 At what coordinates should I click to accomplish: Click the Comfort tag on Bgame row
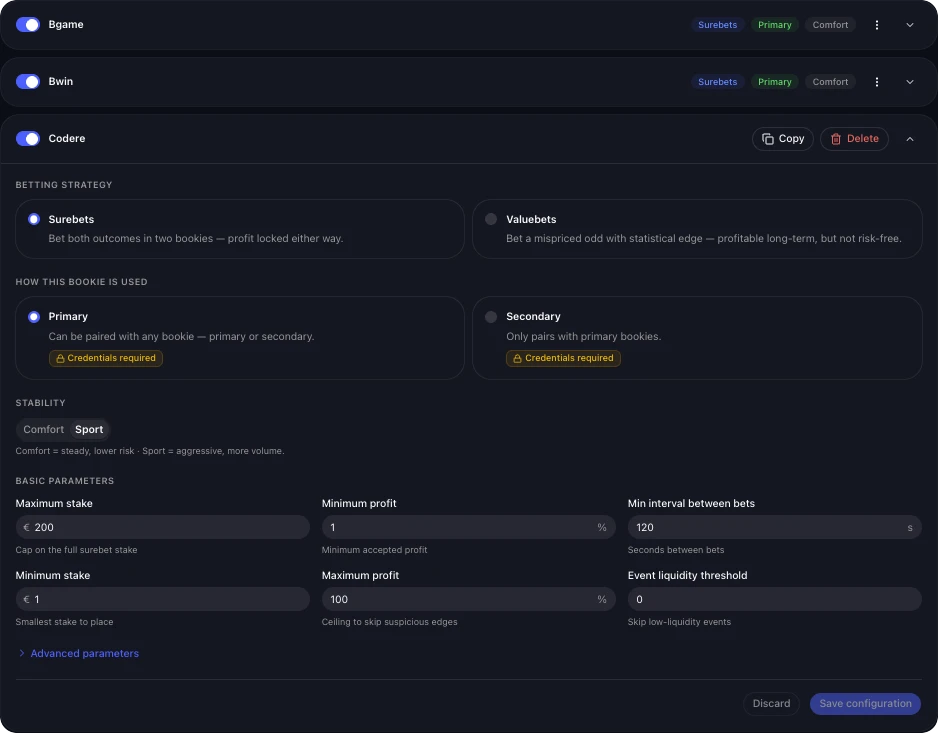coord(830,25)
